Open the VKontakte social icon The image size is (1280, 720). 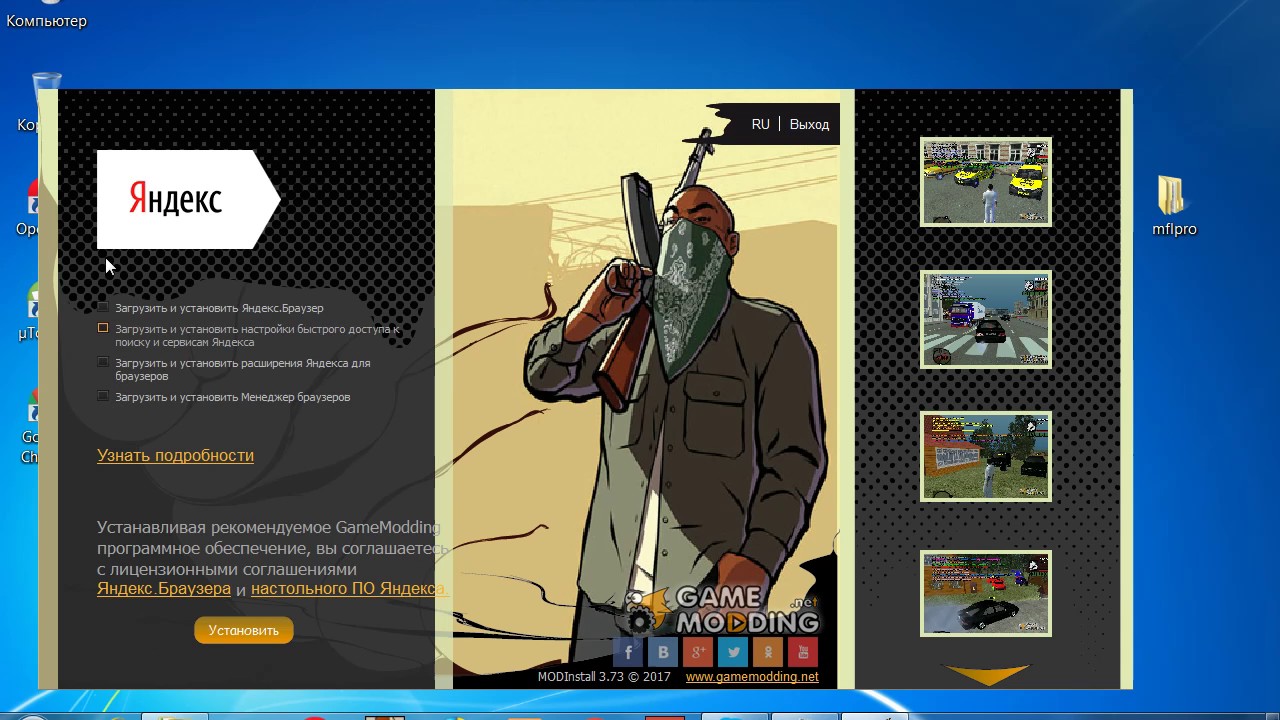pos(663,652)
